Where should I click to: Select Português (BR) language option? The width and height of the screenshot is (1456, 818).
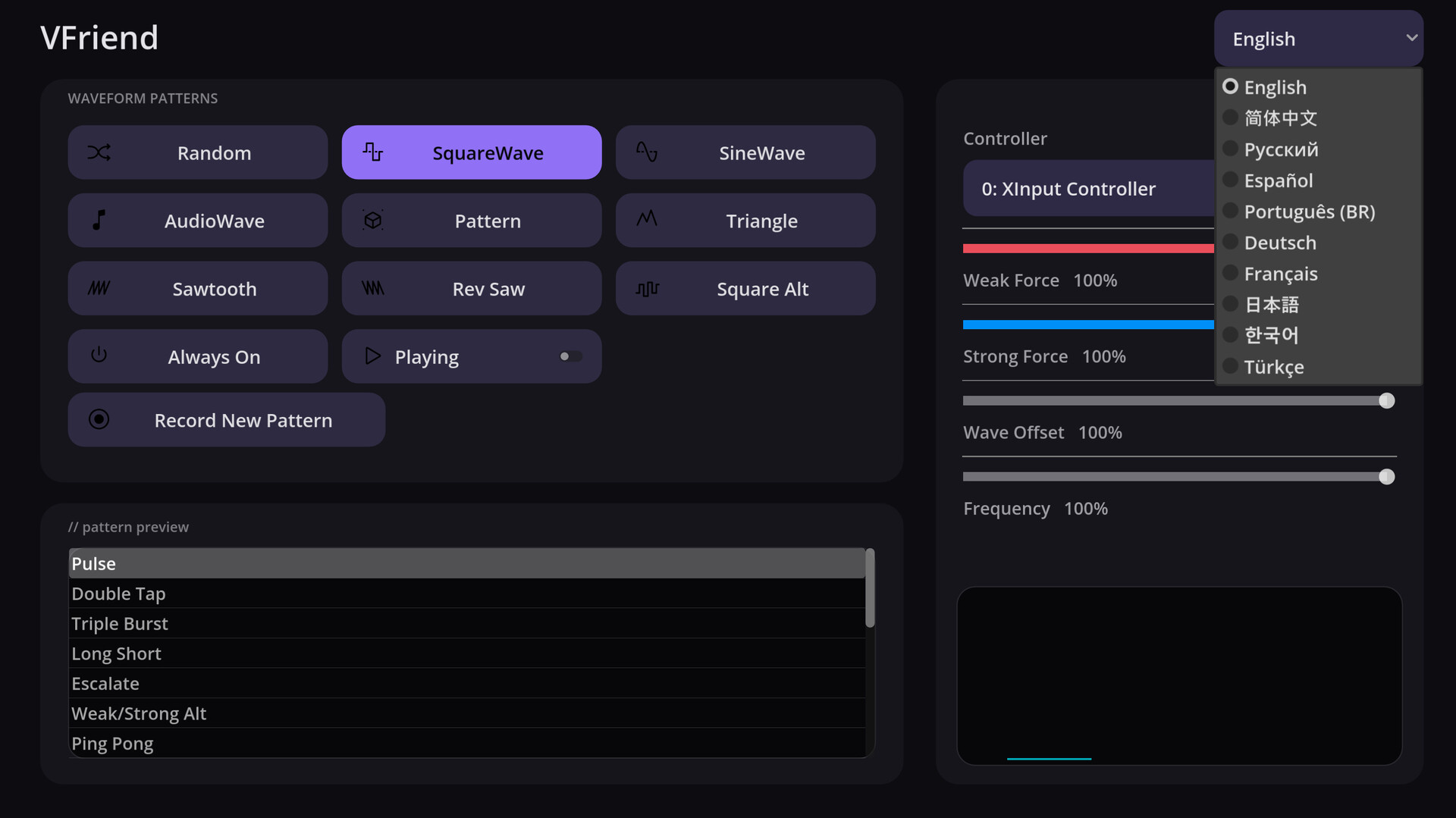(1318, 212)
